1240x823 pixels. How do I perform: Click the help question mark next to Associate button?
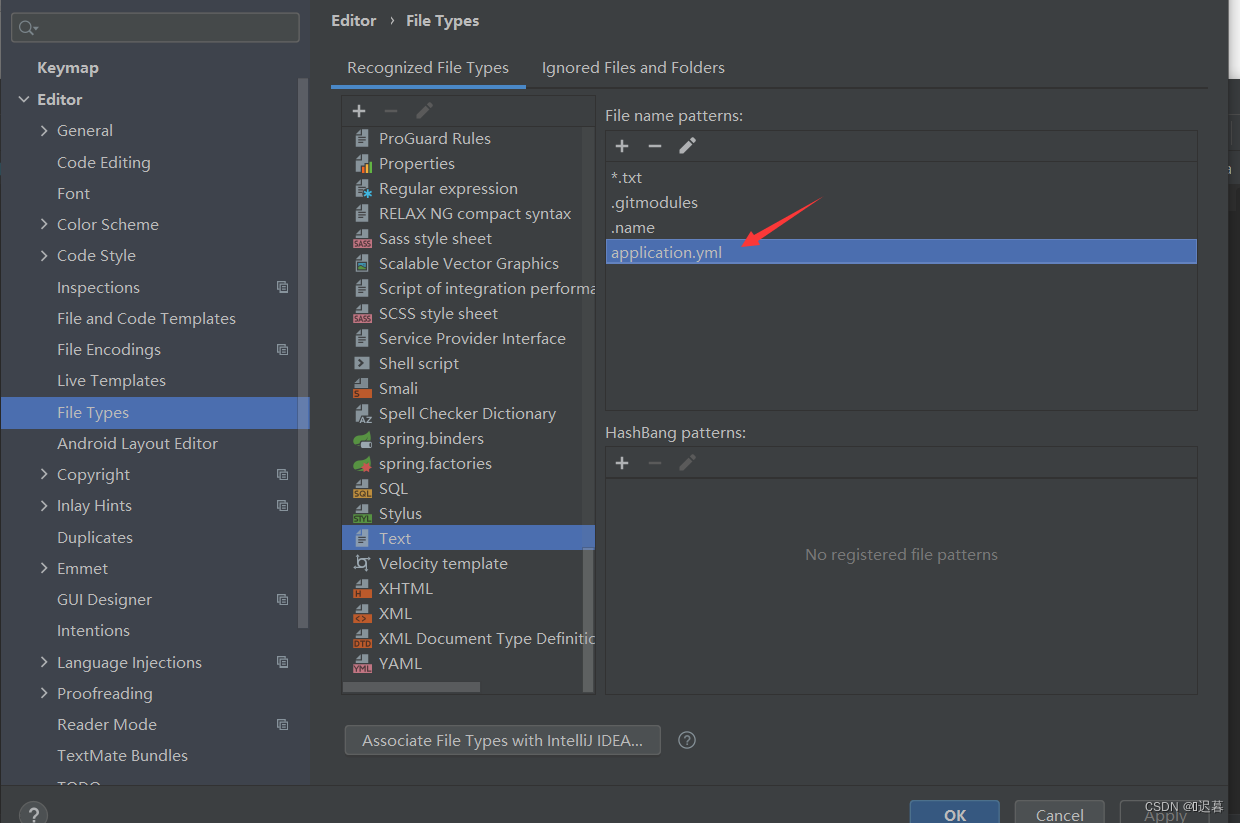686,740
